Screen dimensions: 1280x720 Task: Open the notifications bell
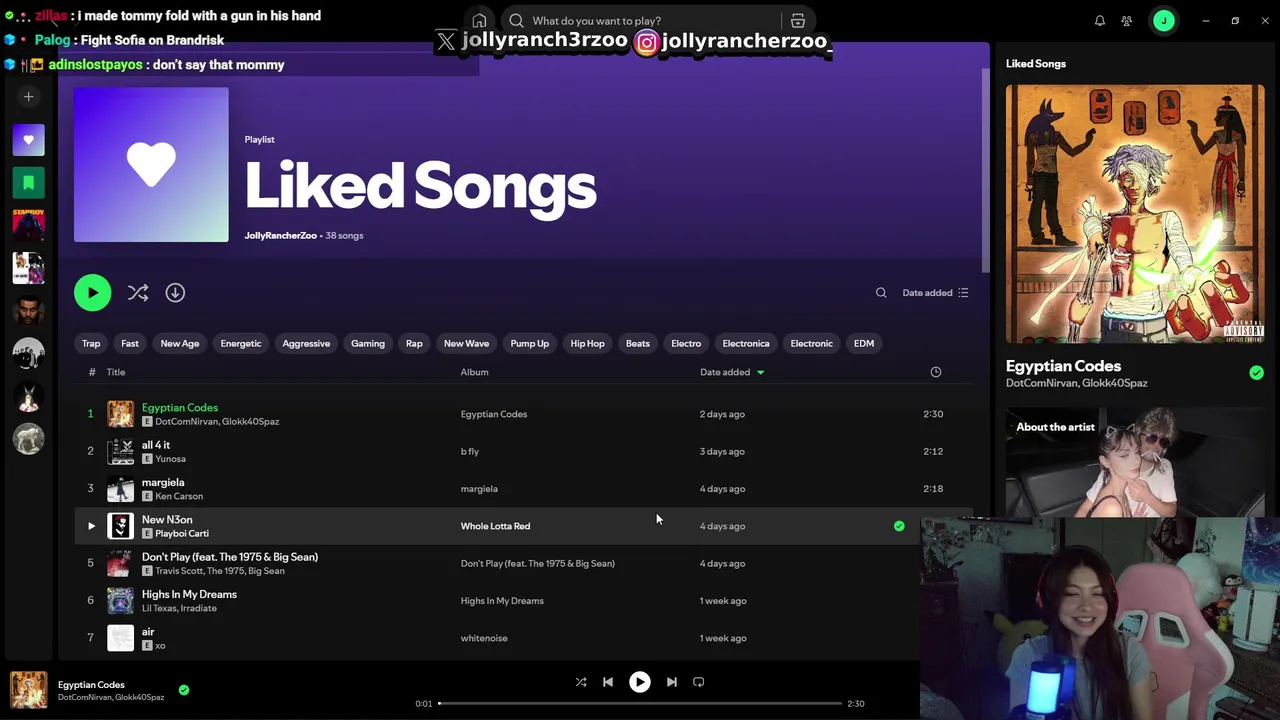coord(1099,20)
